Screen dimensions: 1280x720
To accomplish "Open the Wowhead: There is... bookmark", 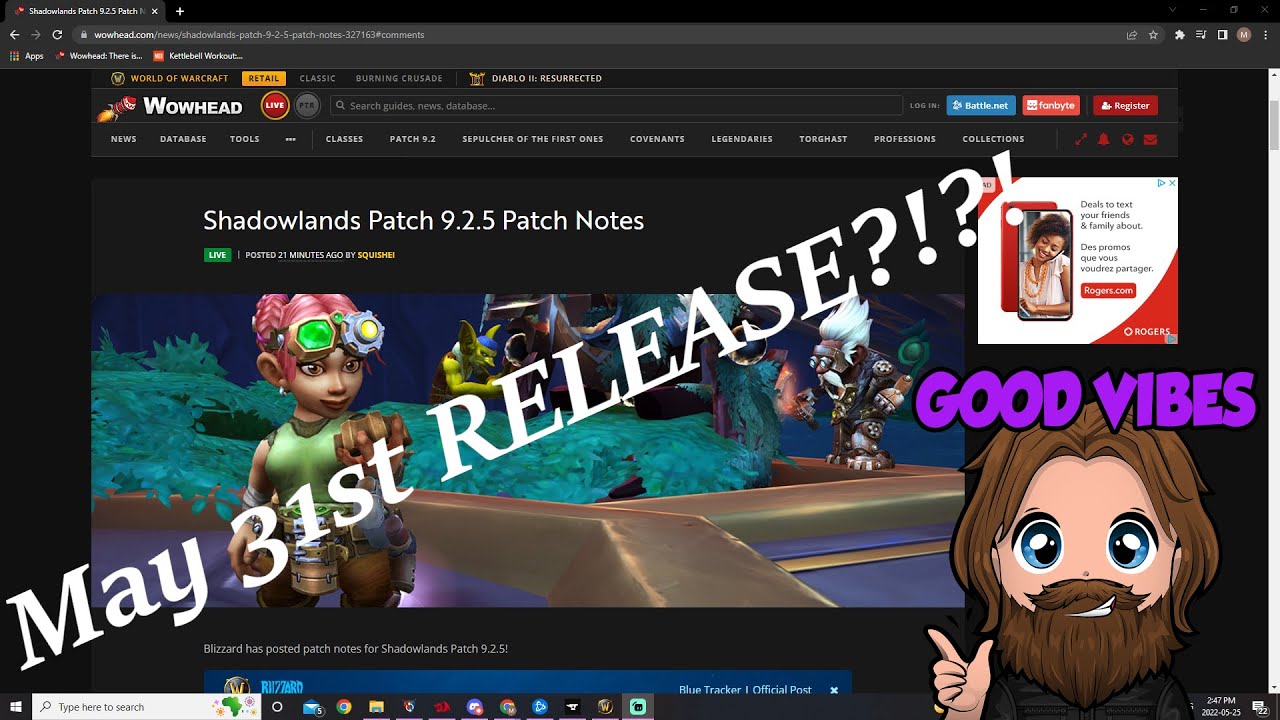I will tap(99, 56).
